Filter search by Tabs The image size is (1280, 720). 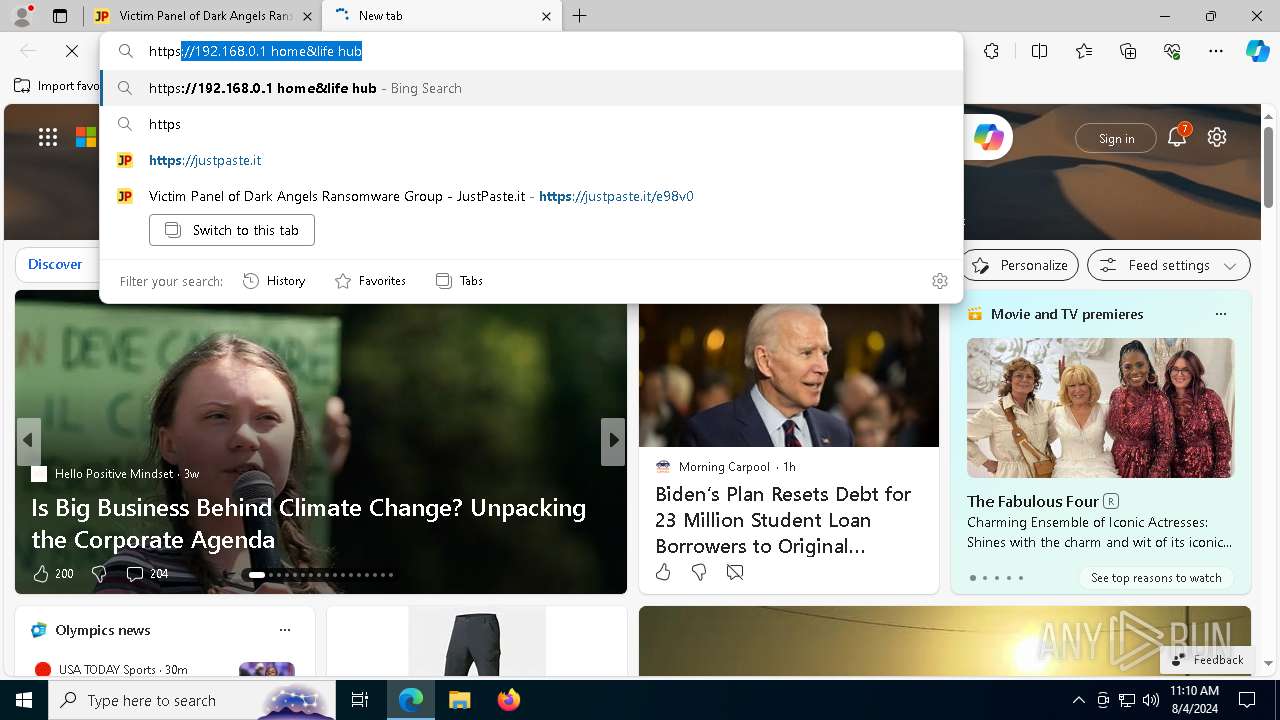coord(459,281)
